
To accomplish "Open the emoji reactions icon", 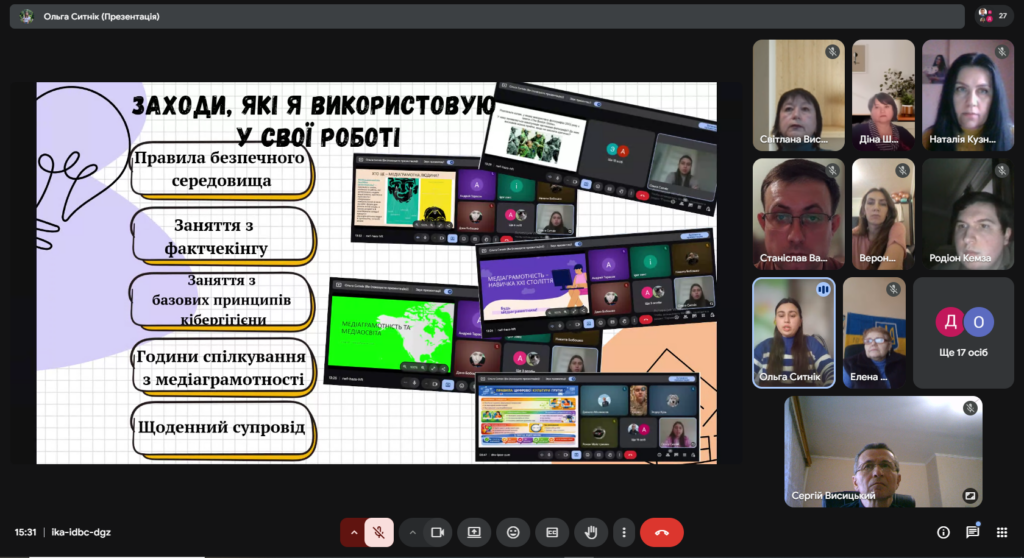I will (x=513, y=533).
